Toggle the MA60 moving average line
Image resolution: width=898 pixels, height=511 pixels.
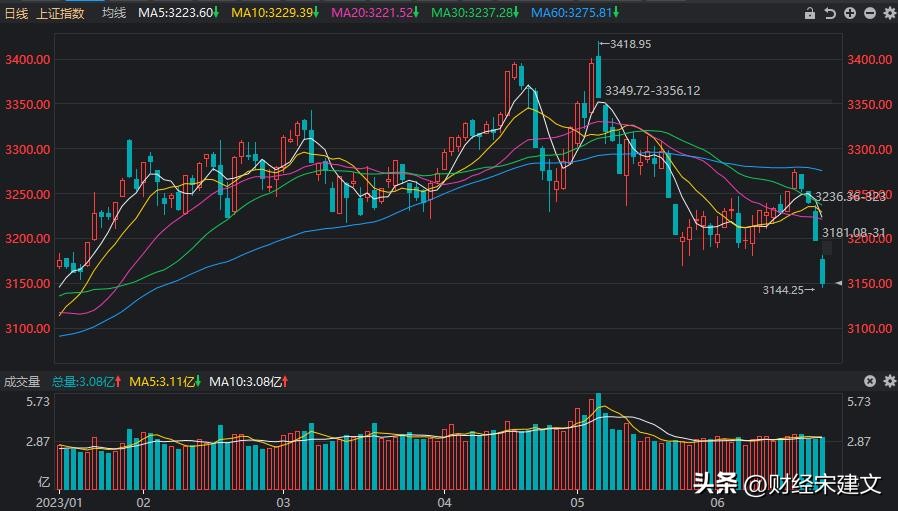[574, 13]
